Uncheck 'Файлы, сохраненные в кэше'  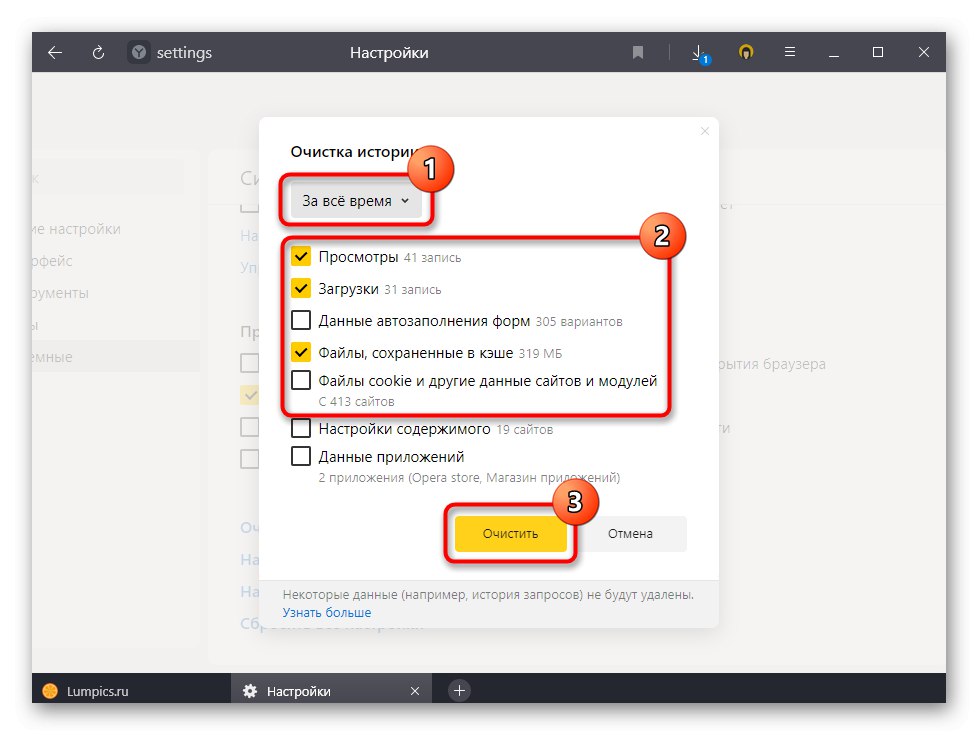point(301,353)
